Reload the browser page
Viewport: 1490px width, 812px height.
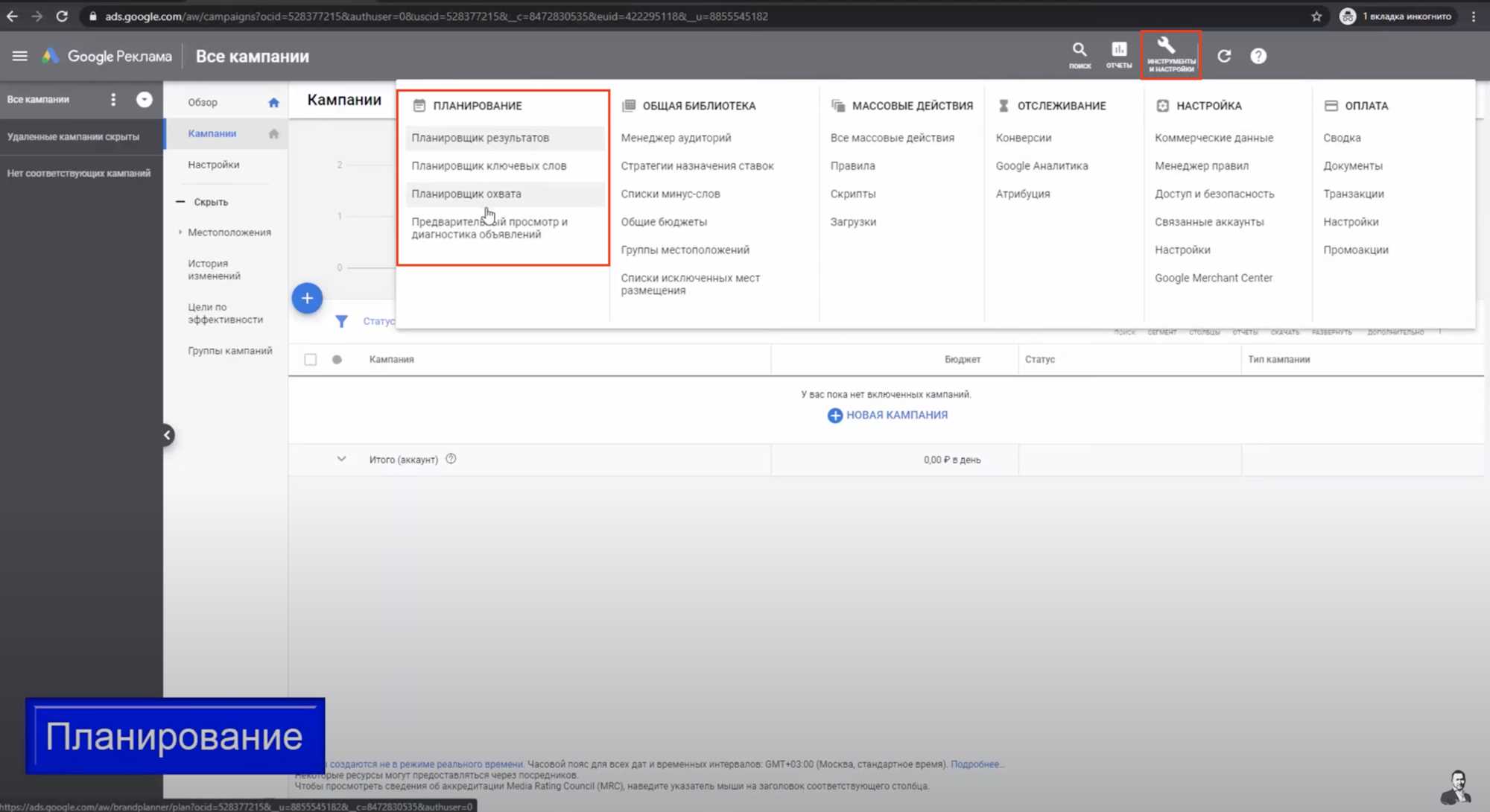coord(62,16)
